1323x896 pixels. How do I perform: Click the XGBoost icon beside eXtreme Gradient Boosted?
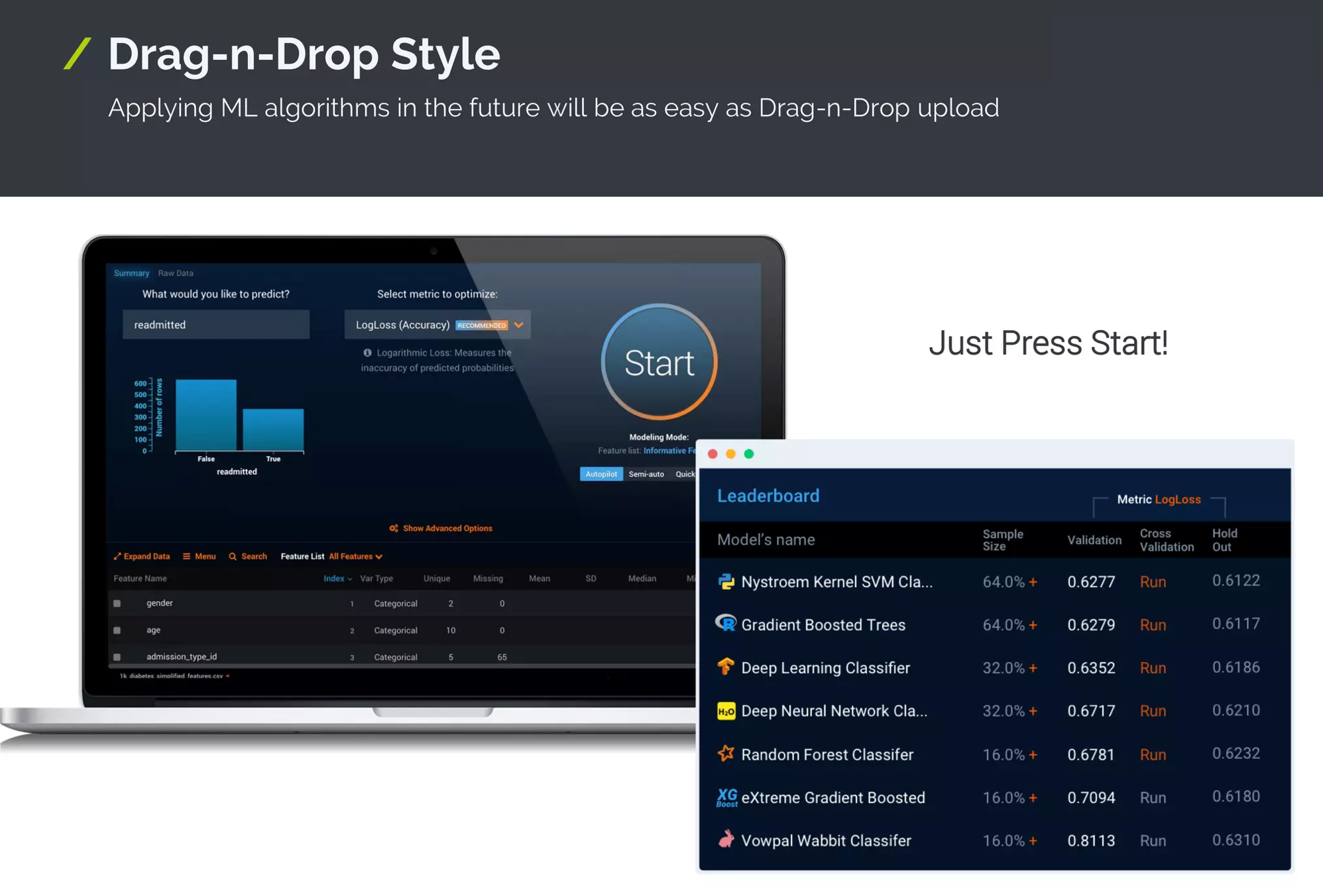(x=726, y=797)
